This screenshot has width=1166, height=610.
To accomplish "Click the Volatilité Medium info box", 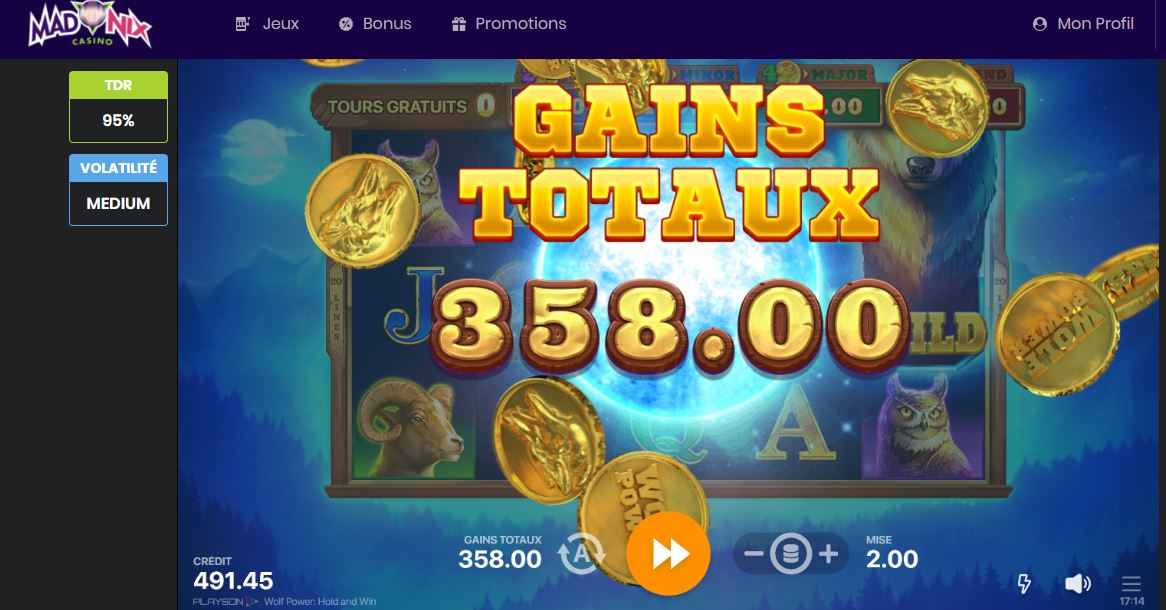I will 118,190.
